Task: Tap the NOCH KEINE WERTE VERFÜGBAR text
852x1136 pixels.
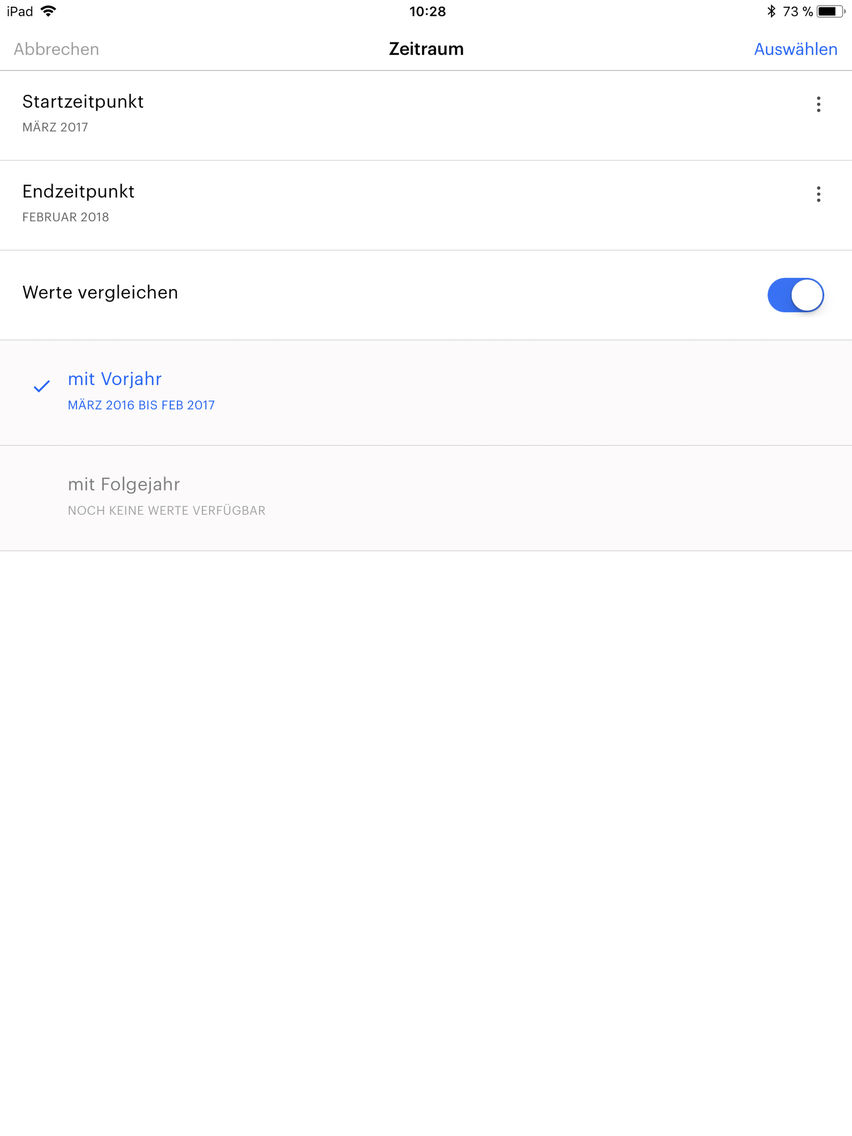Action: point(167,511)
